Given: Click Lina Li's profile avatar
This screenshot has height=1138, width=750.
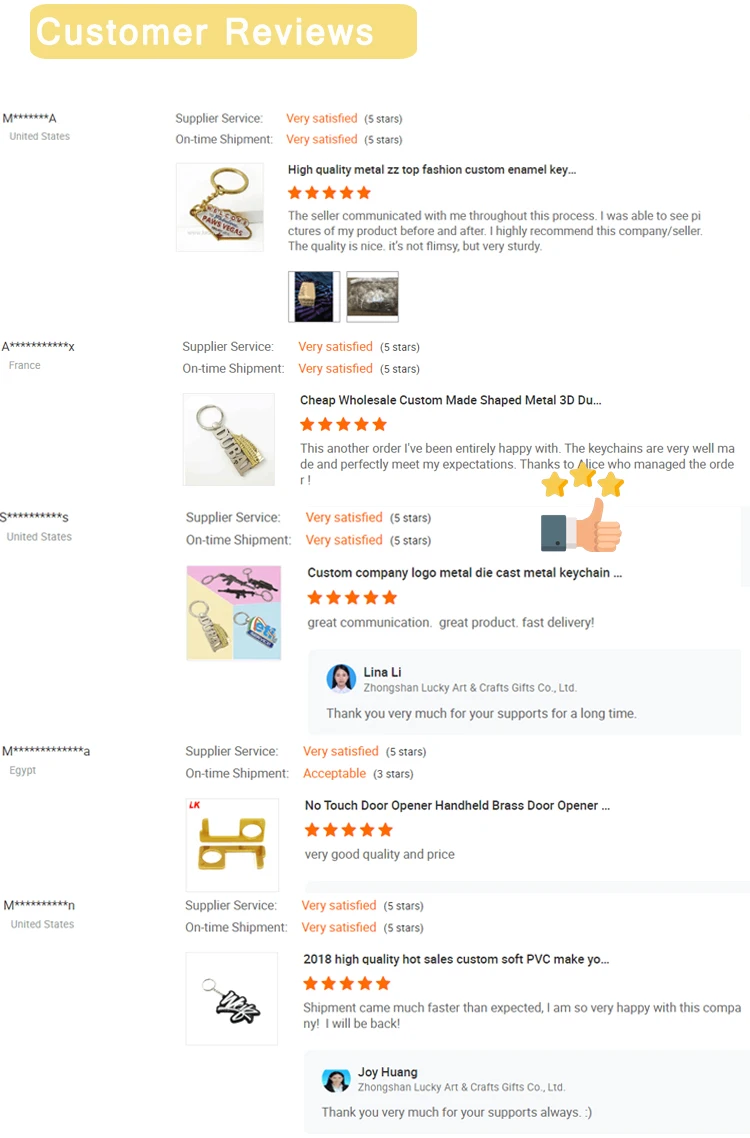Looking at the screenshot, I should [x=341, y=679].
